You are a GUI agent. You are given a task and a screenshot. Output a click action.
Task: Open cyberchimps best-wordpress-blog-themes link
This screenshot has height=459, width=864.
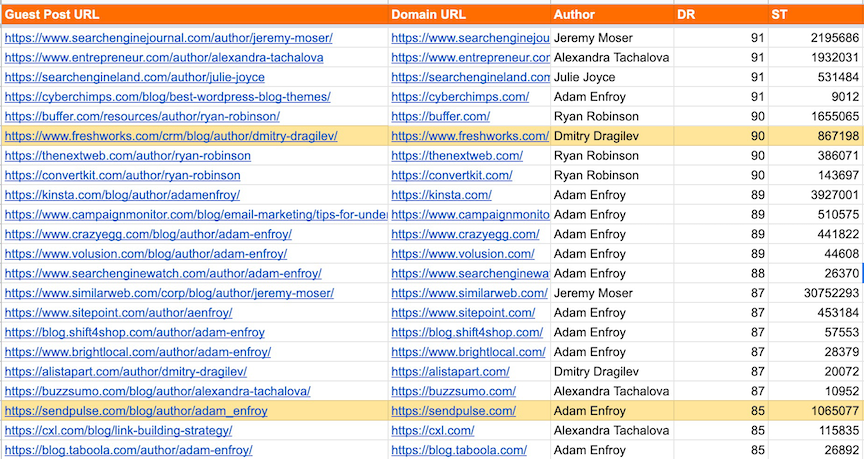click(168, 97)
